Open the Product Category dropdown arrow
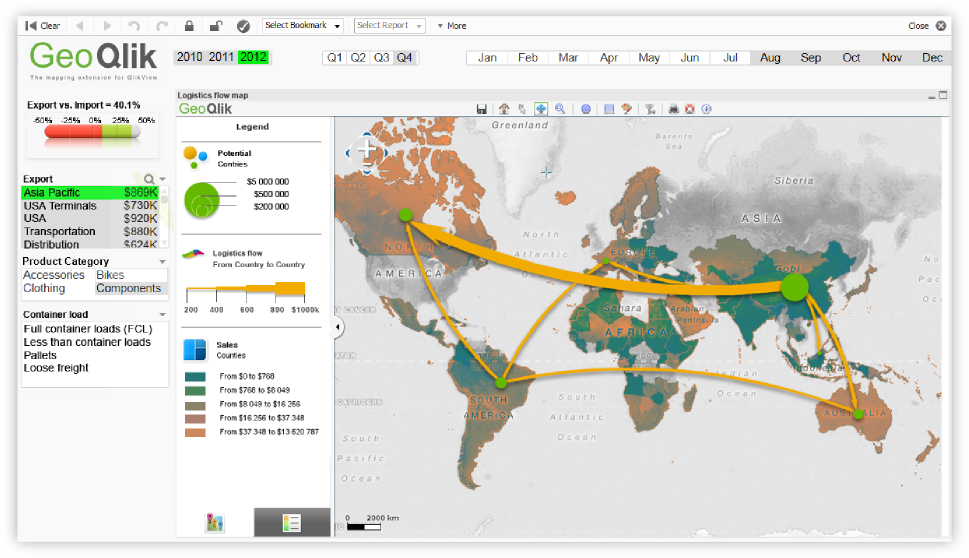The height and width of the screenshot is (558, 969). tap(163, 262)
